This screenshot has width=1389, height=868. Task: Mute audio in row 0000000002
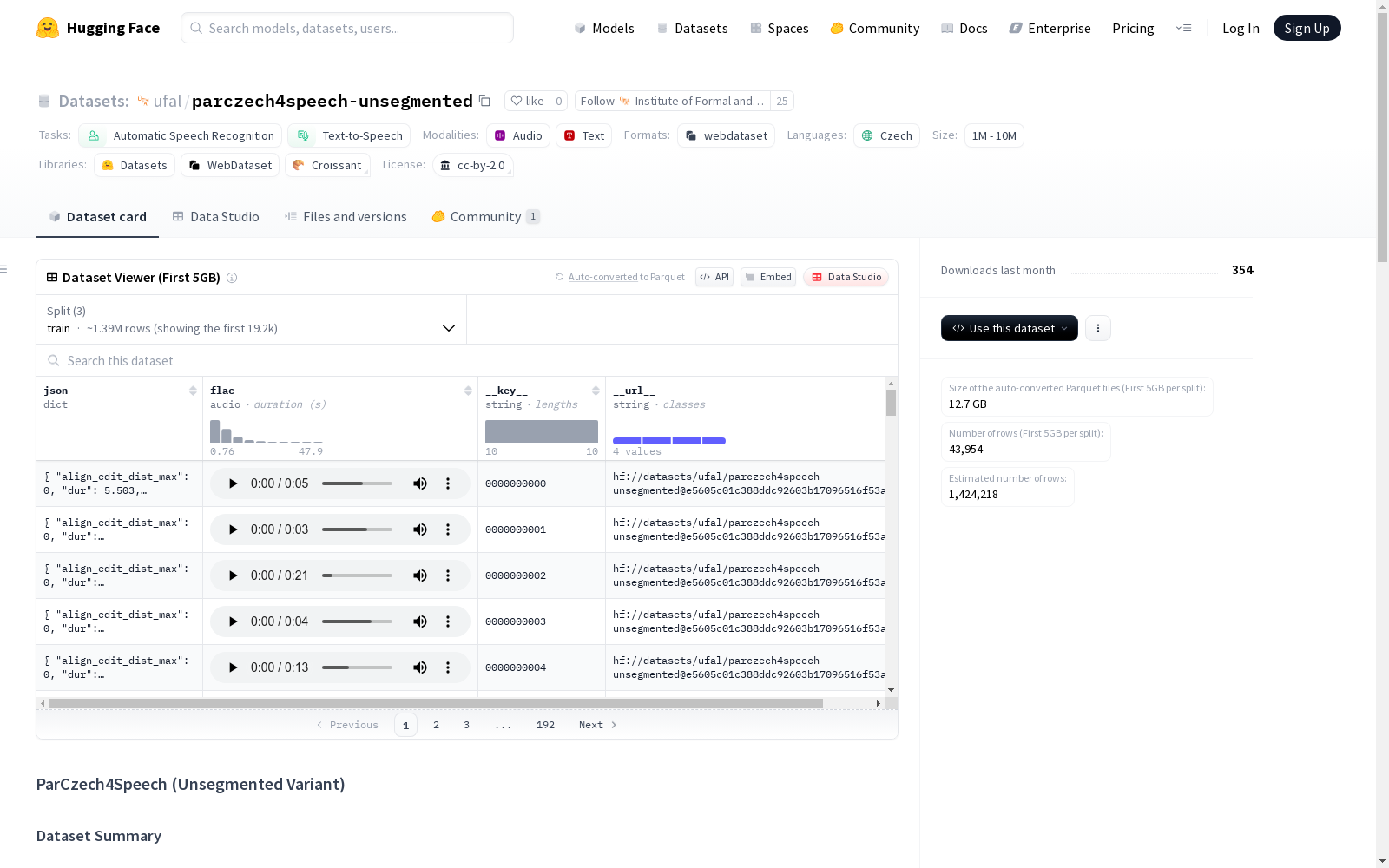(x=420, y=575)
